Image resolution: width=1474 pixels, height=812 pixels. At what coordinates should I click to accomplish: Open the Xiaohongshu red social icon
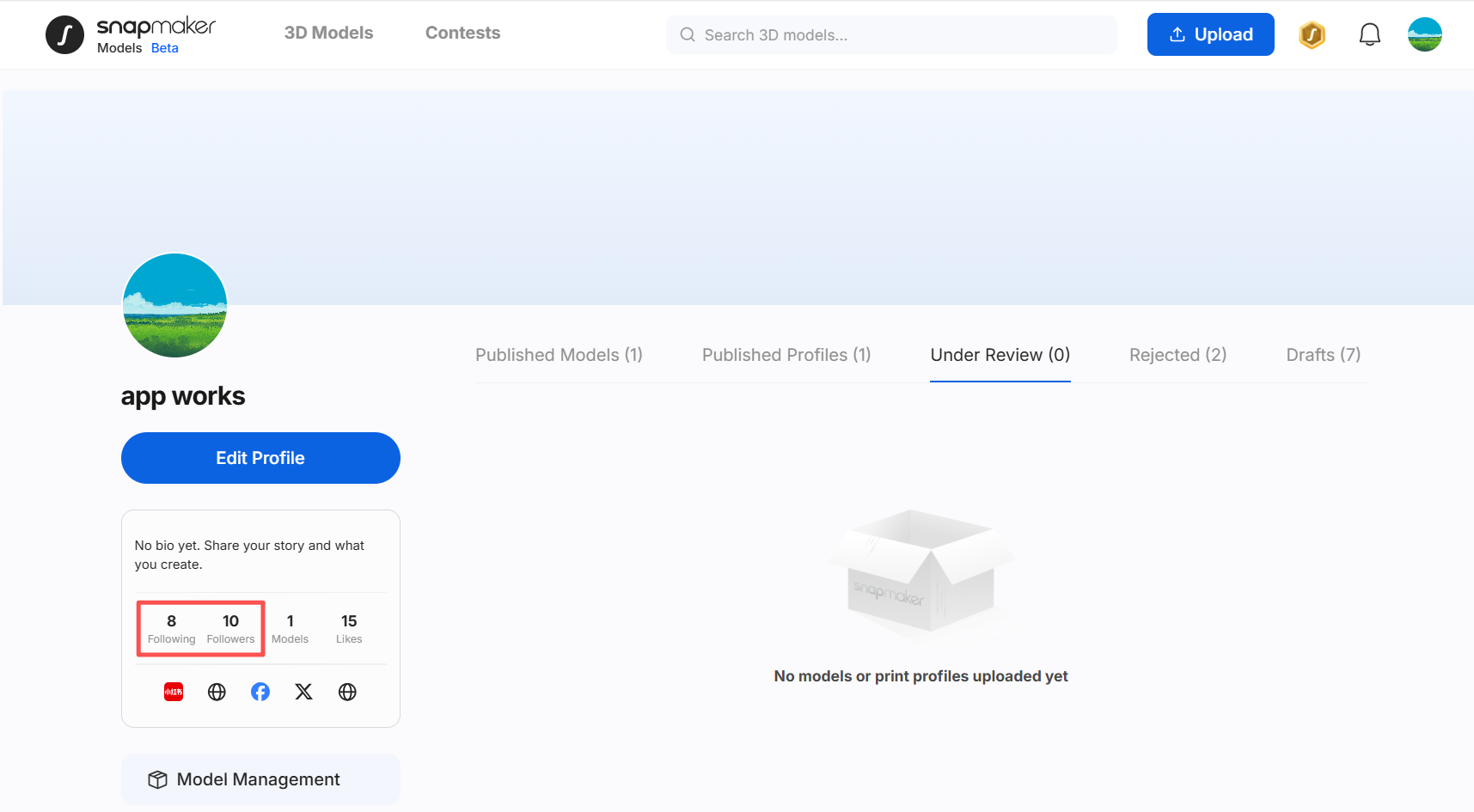tap(174, 692)
